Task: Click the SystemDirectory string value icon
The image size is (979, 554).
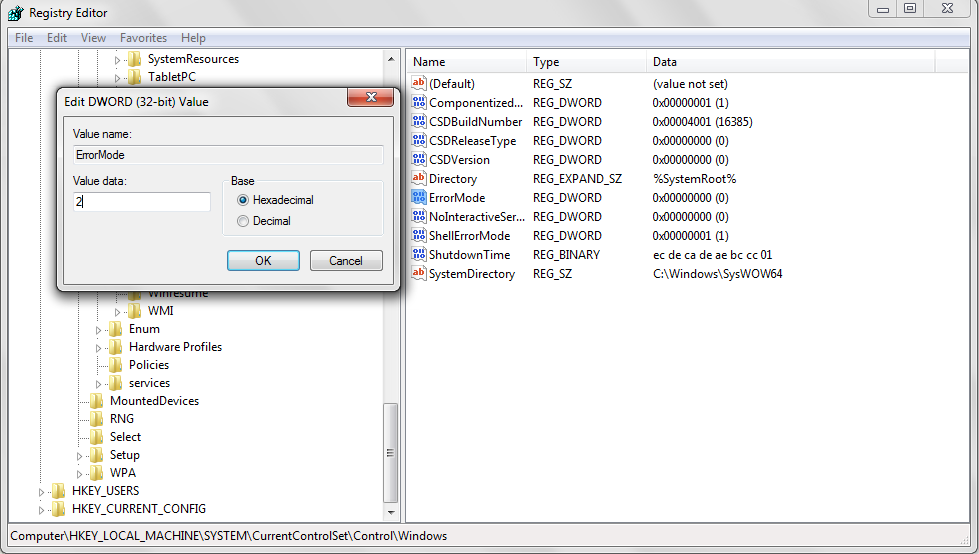Action: point(418,273)
